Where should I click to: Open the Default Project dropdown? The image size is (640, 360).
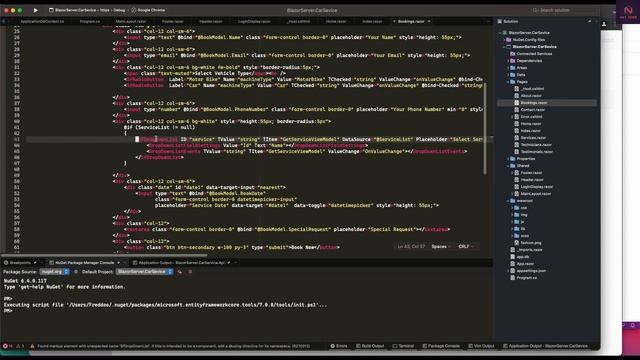click(x=144, y=272)
